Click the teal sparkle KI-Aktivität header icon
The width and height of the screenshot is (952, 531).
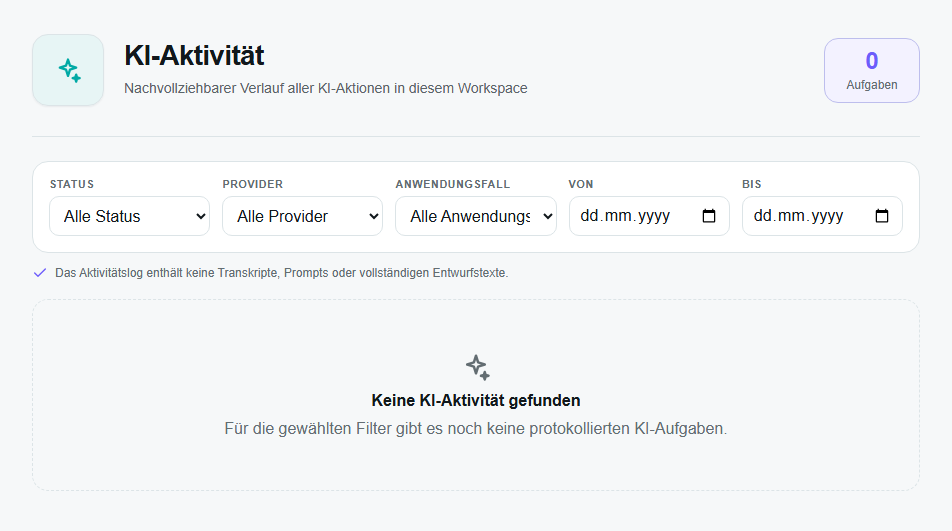(68, 70)
